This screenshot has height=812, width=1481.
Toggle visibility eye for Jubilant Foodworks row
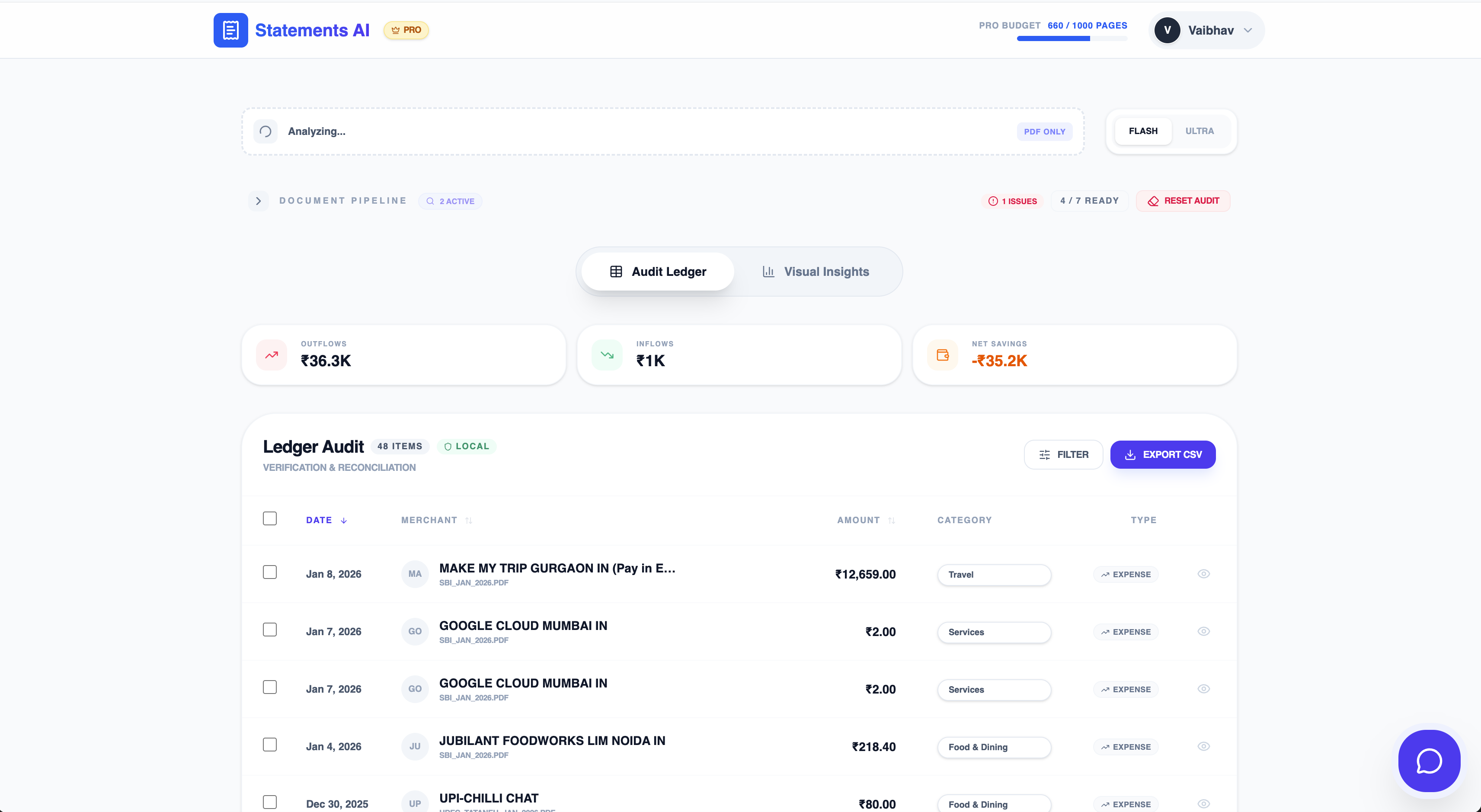(x=1203, y=746)
